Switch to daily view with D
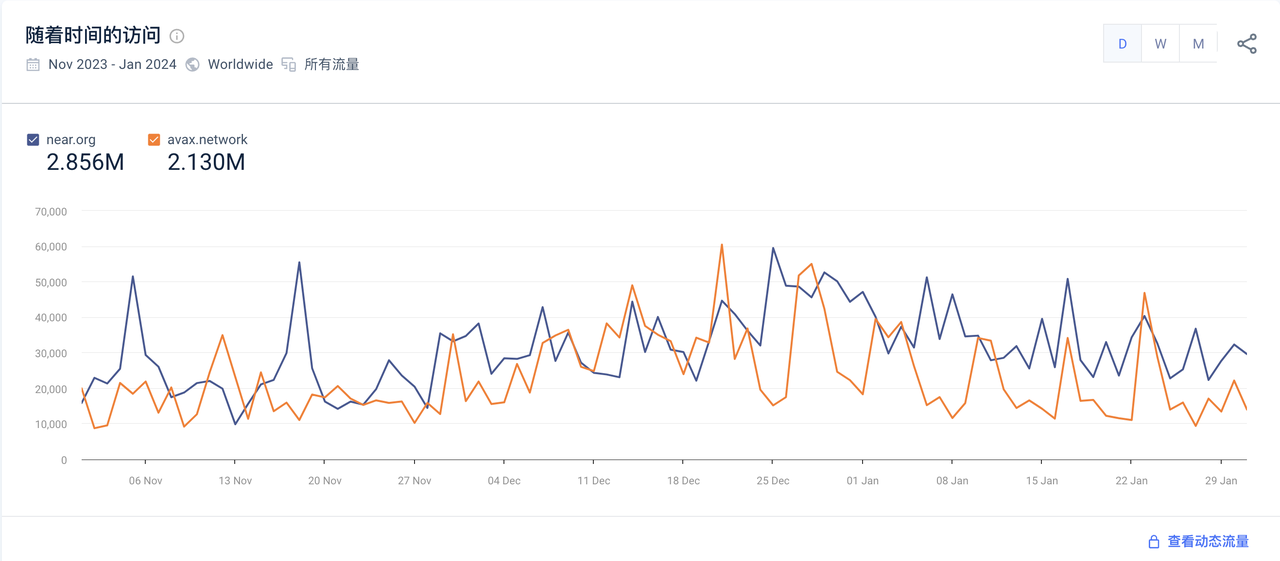 click(x=1122, y=44)
